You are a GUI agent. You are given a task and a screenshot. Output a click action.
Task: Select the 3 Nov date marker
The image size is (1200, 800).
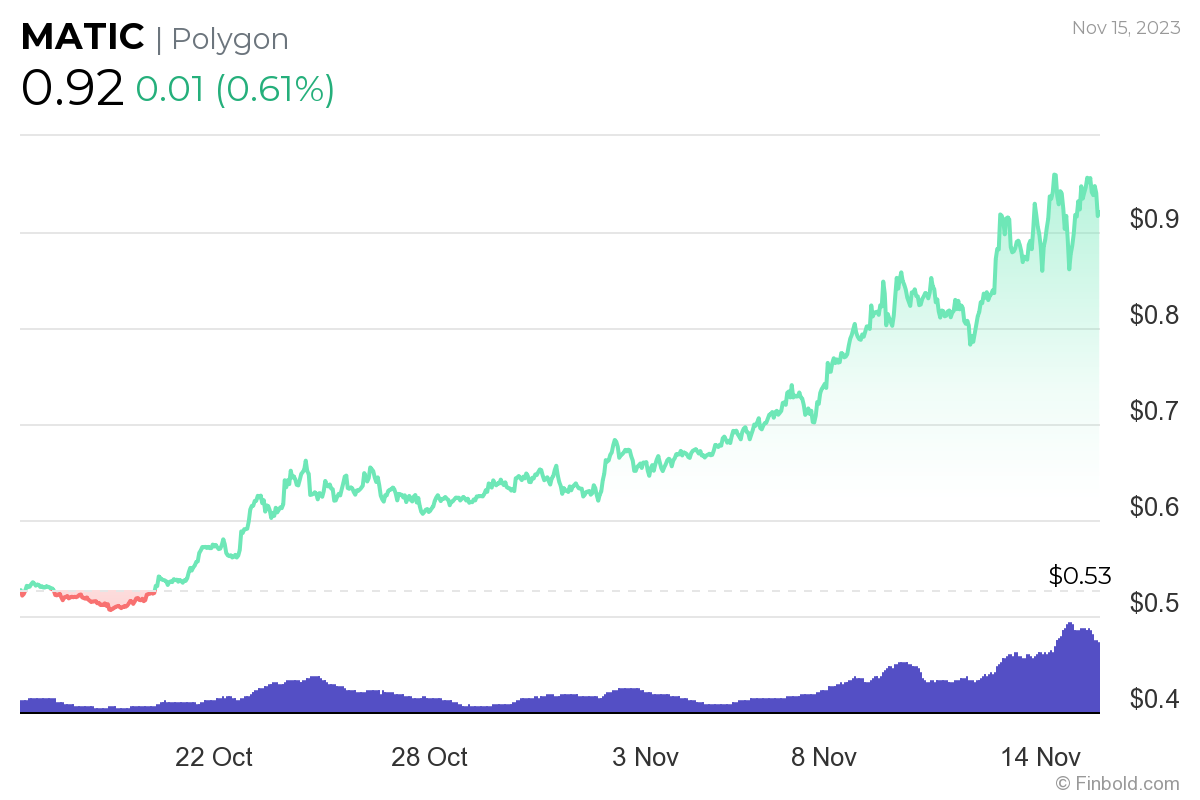[644, 757]
